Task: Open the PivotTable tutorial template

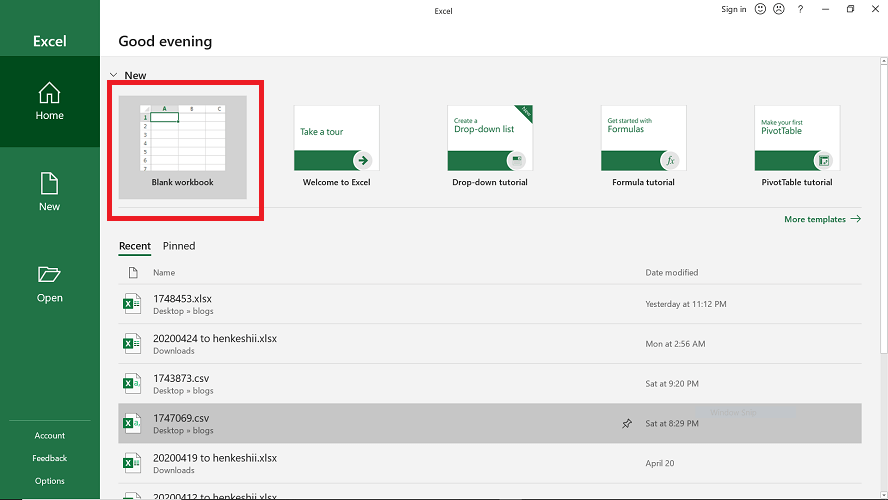Action: (x=797, y=146)
